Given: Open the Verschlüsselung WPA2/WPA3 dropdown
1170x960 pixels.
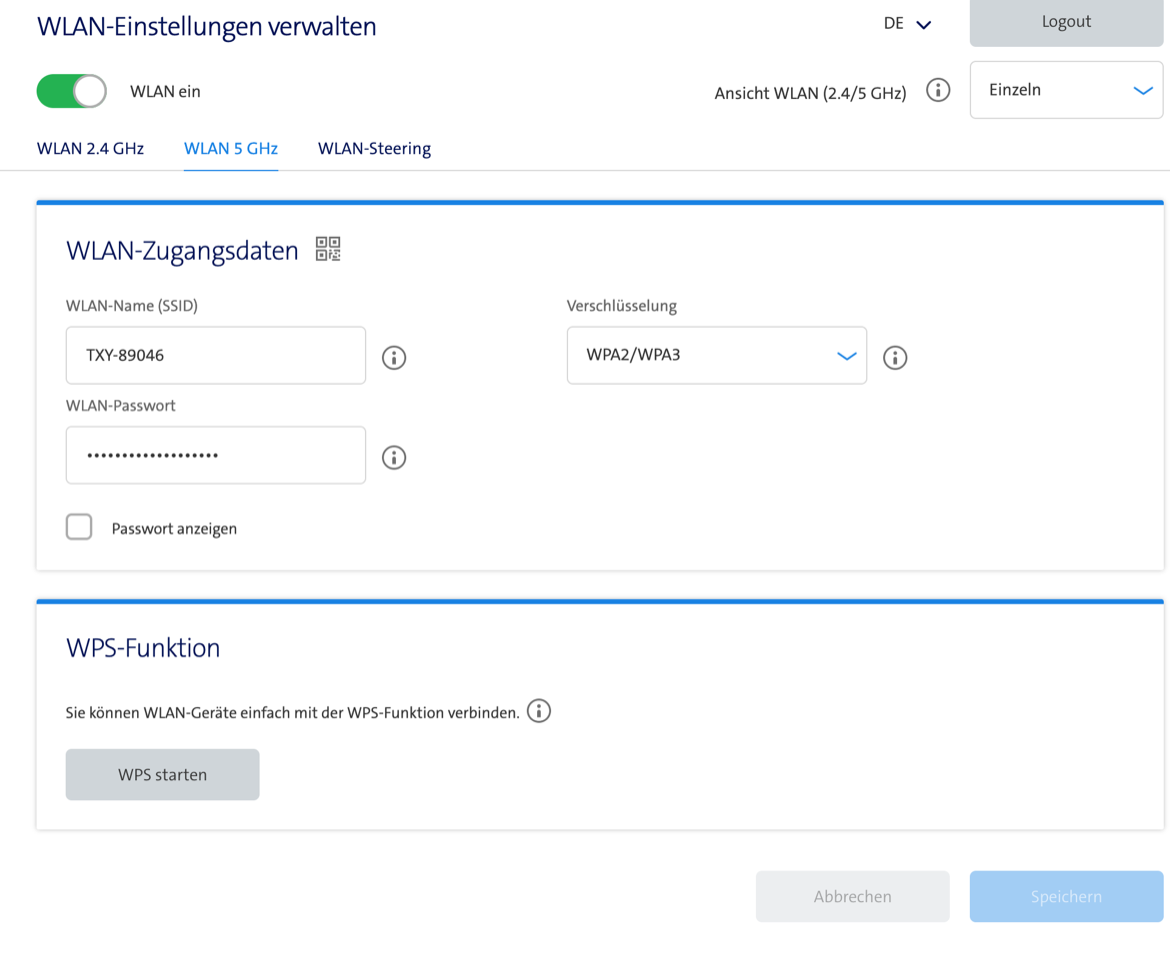Looking at the screenshot, I should pyautogui.click(x=716, y=355).
